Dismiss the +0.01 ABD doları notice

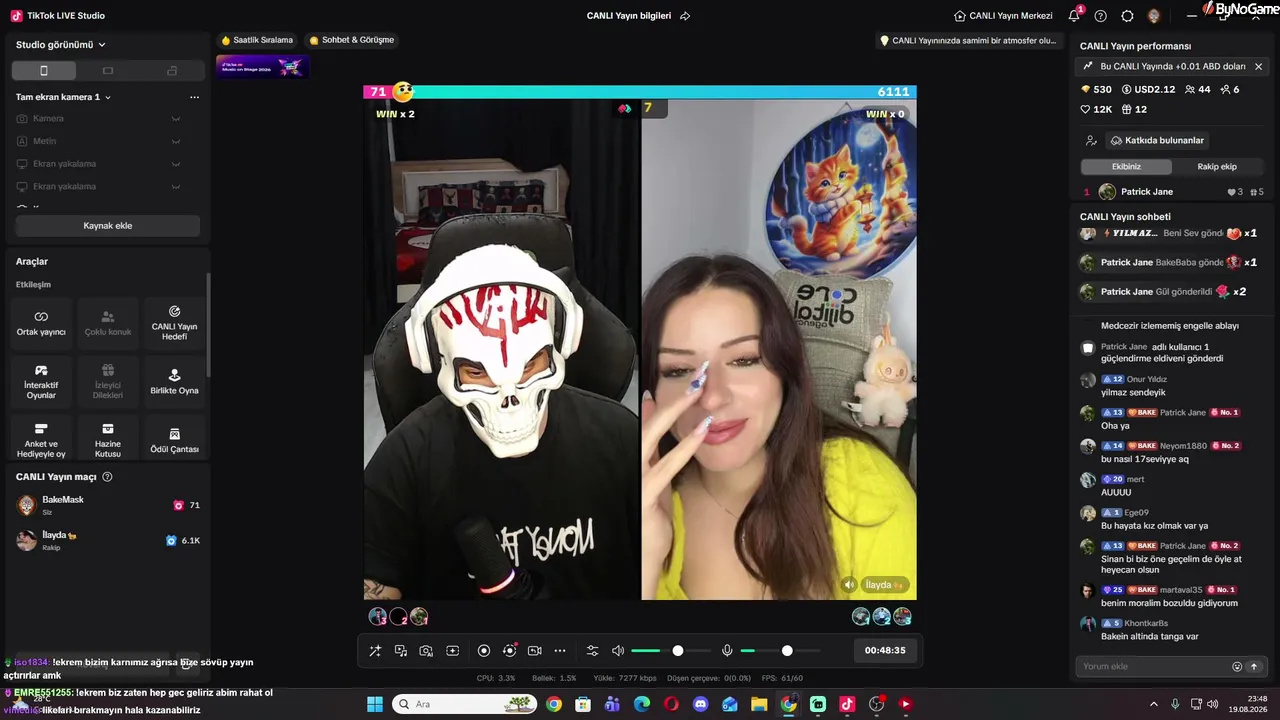(1258, 66)
